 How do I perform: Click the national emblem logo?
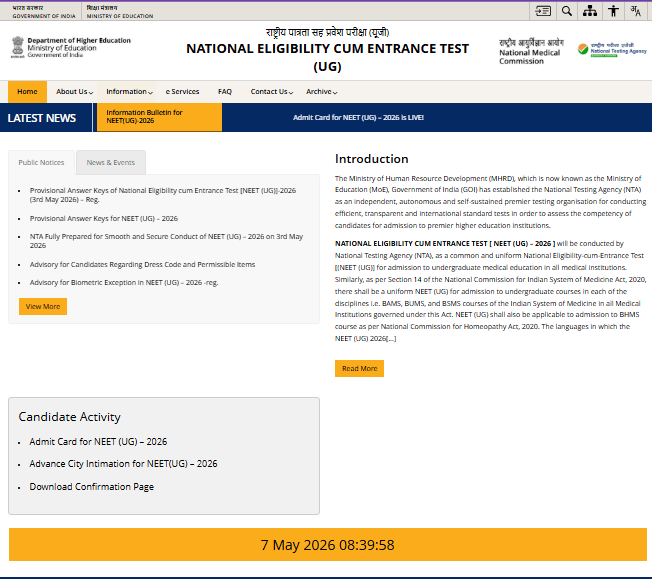17,47
